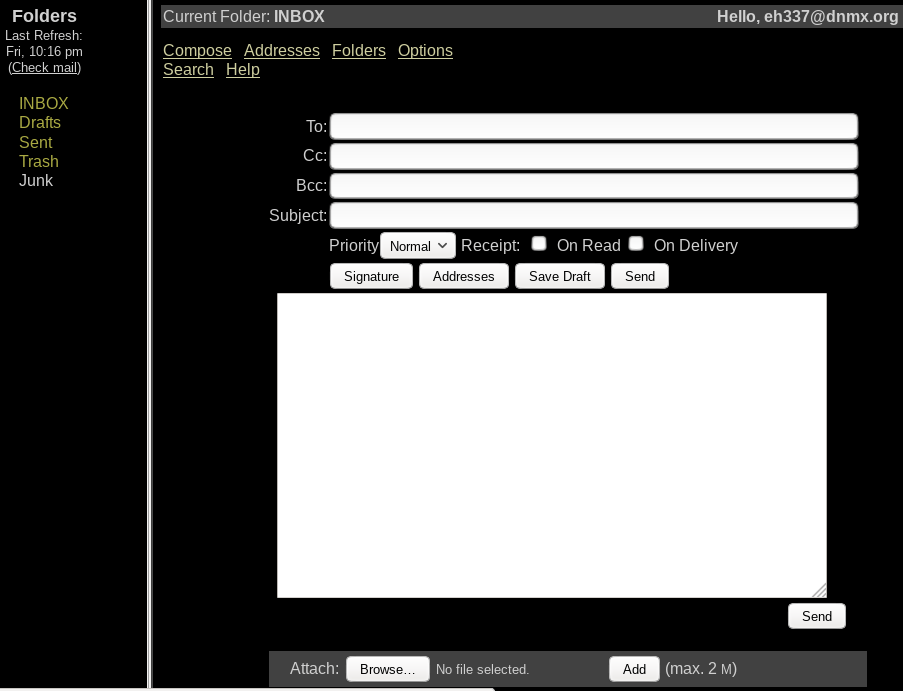
Task: Click the Send button below message body
Action: pyautogui.click(x=816, y=616)
